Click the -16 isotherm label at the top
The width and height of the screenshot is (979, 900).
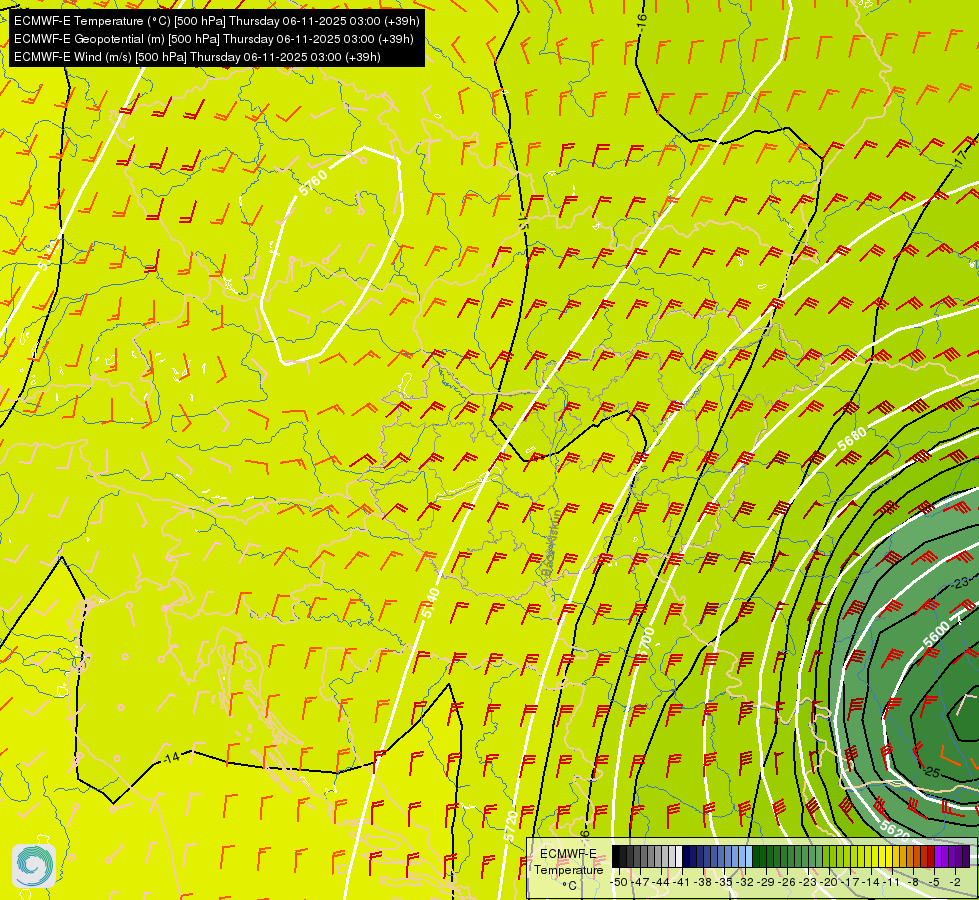(x=641, y=21)
